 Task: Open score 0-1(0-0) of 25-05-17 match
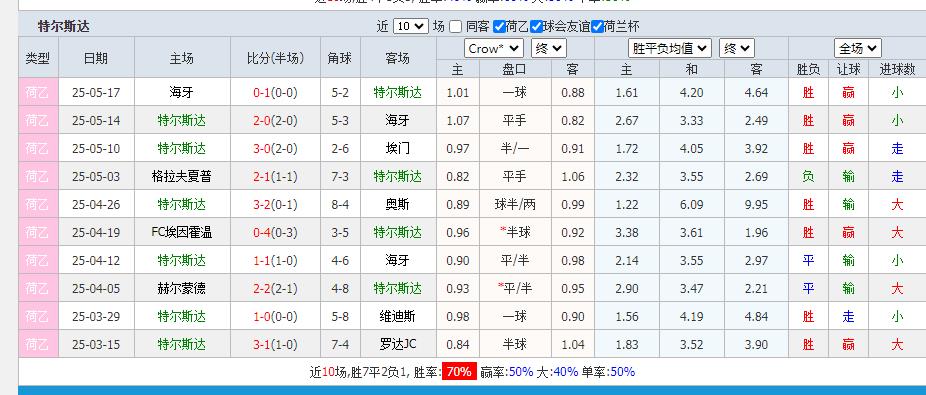click(x=275, y=93)
